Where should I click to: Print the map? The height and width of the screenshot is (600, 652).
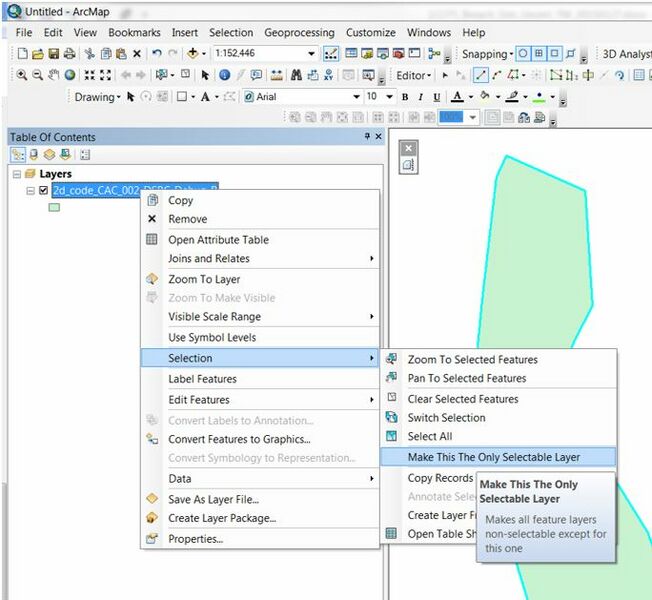(x=70, y=54)
